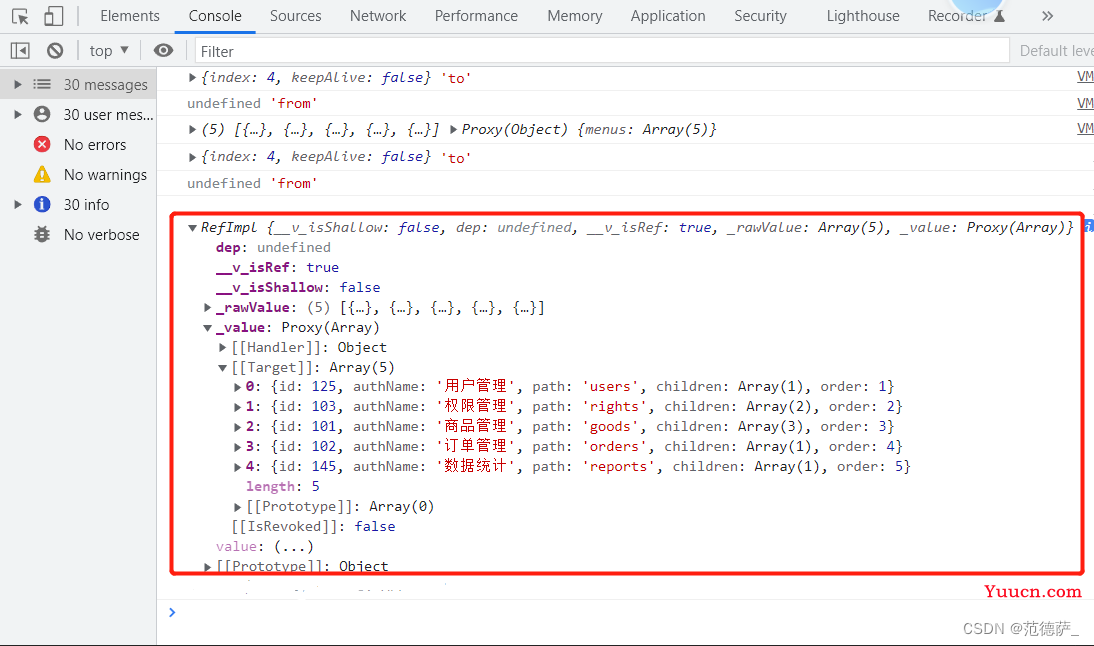The width and height of the screenshot is (1094, 646).
Task: Invoke the value: (...) getter
Action: click(x=294, y=547)
